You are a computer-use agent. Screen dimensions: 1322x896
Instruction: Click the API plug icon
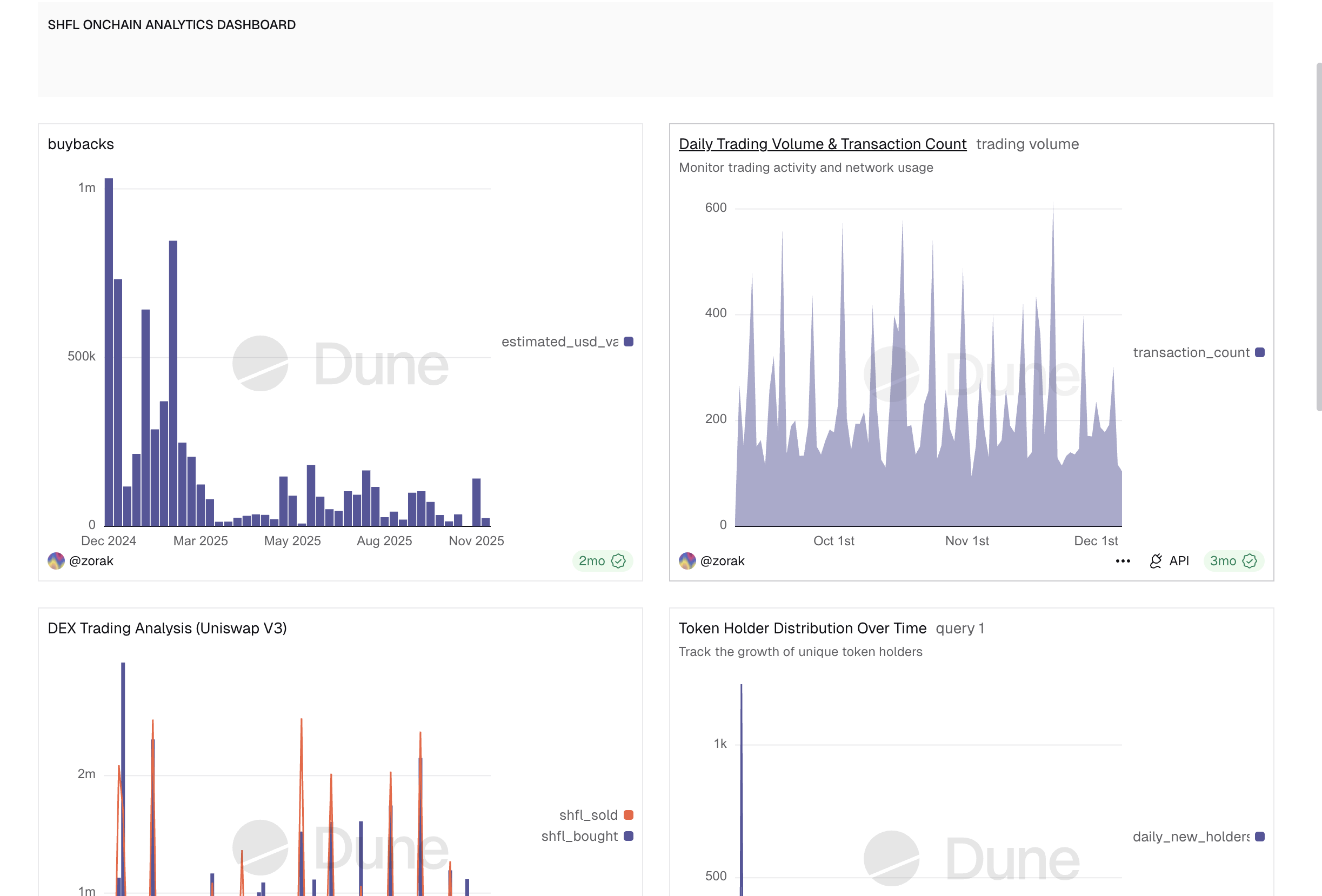[1156, 561]
